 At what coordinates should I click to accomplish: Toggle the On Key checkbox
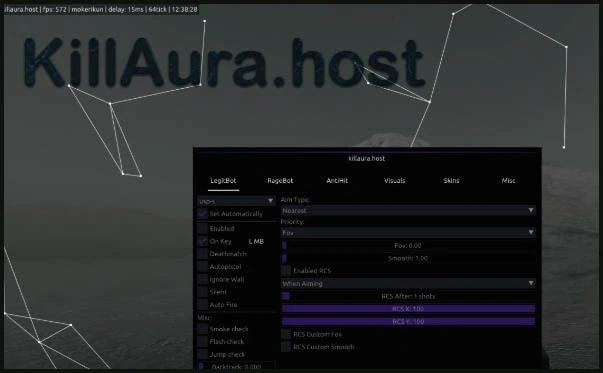click(x=202, y=241)
